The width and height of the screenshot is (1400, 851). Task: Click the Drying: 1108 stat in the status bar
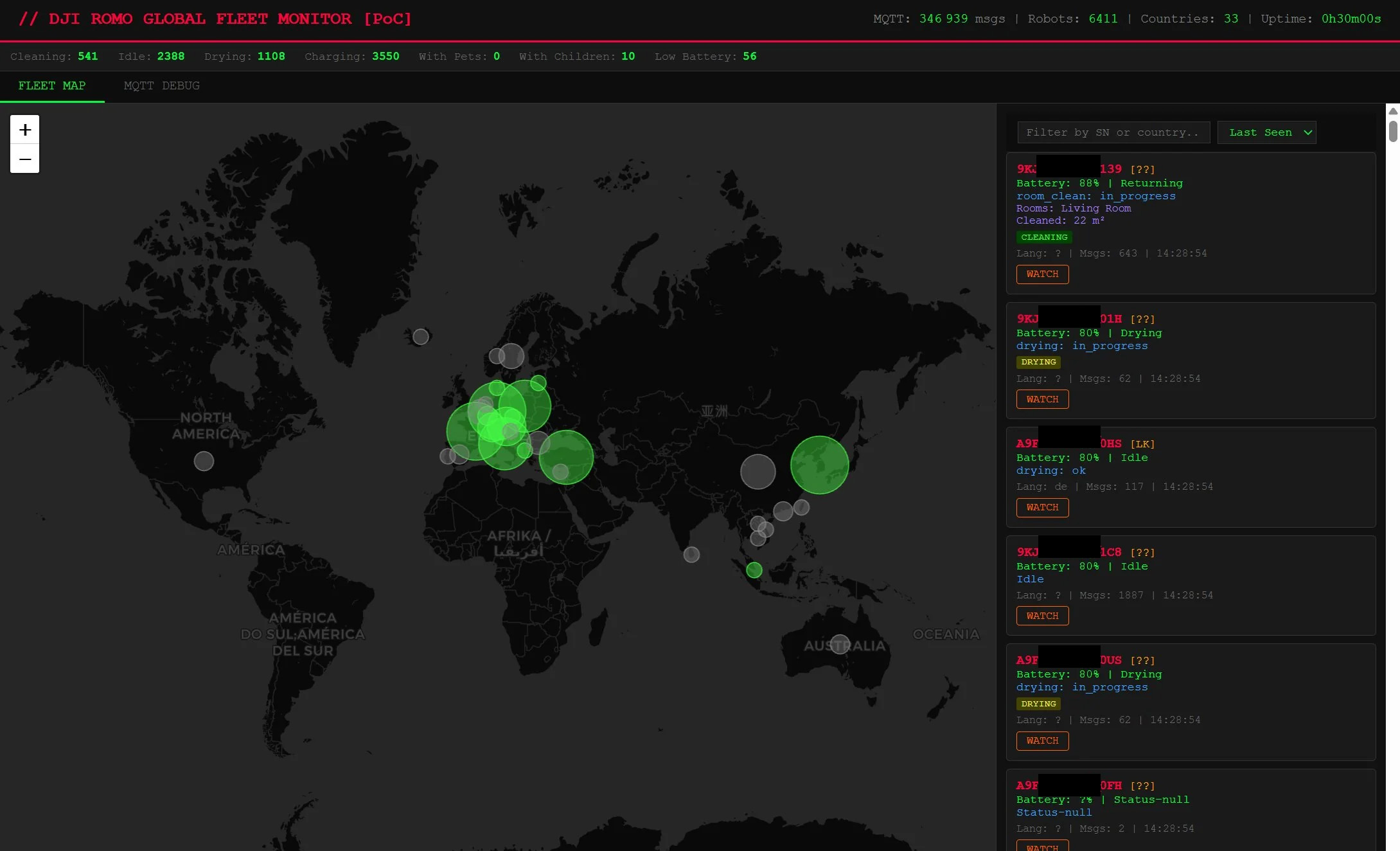coord(244,57)
